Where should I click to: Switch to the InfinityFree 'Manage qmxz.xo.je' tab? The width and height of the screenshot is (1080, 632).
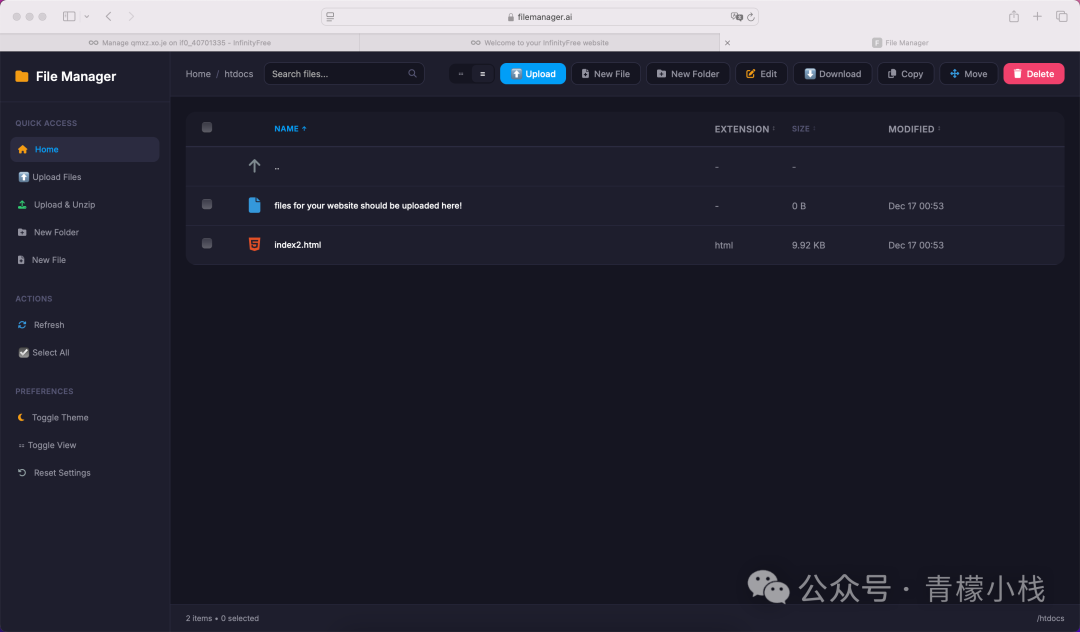click(x=179, y=43)
